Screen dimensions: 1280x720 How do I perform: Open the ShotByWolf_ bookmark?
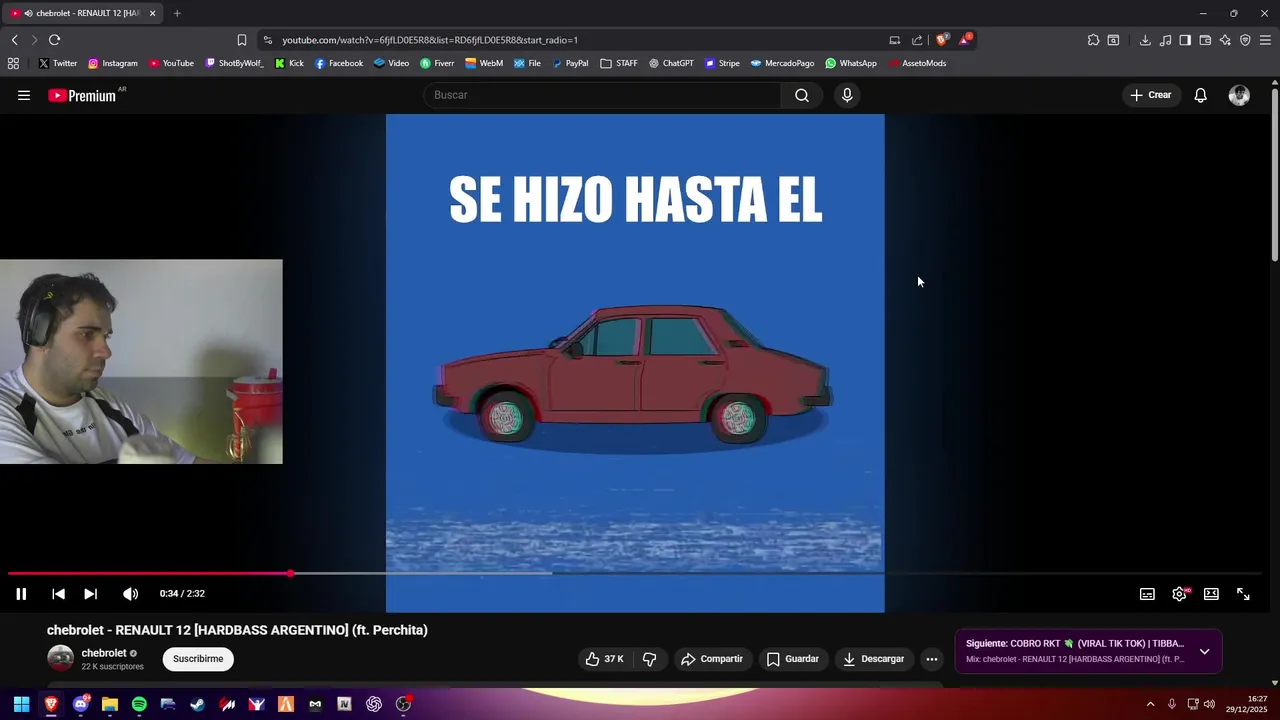tap(234, 63)
